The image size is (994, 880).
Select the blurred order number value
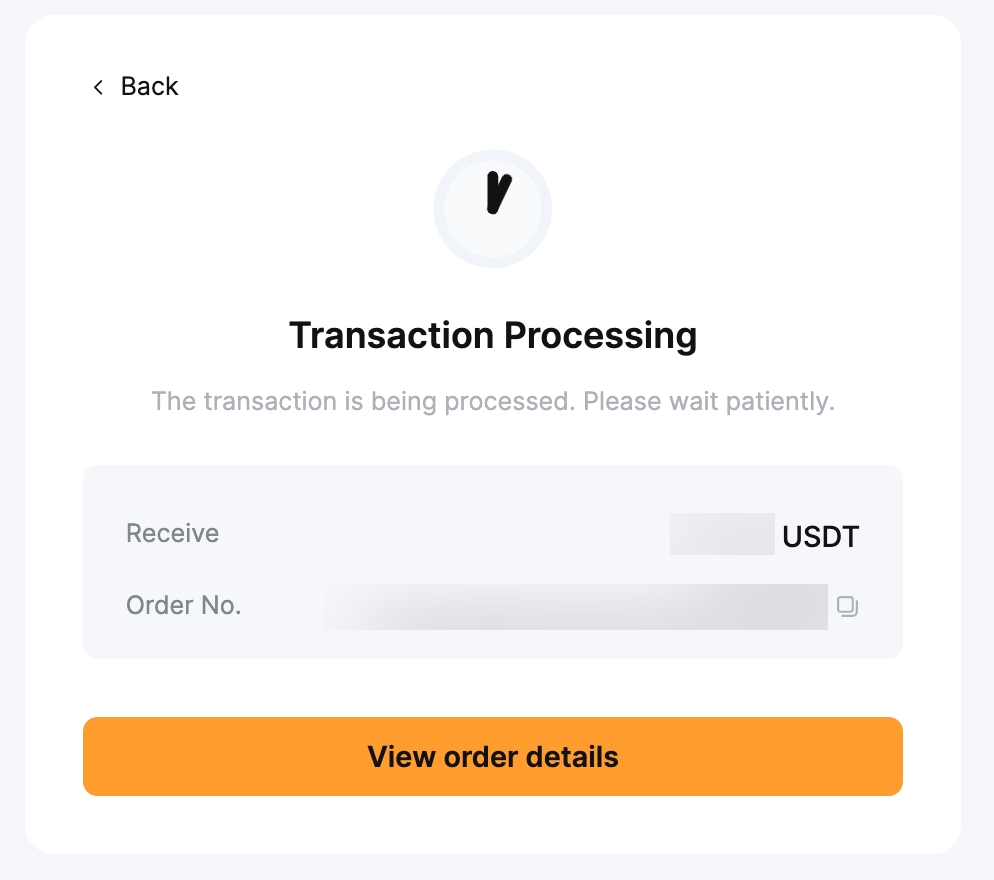coord(576,606)
